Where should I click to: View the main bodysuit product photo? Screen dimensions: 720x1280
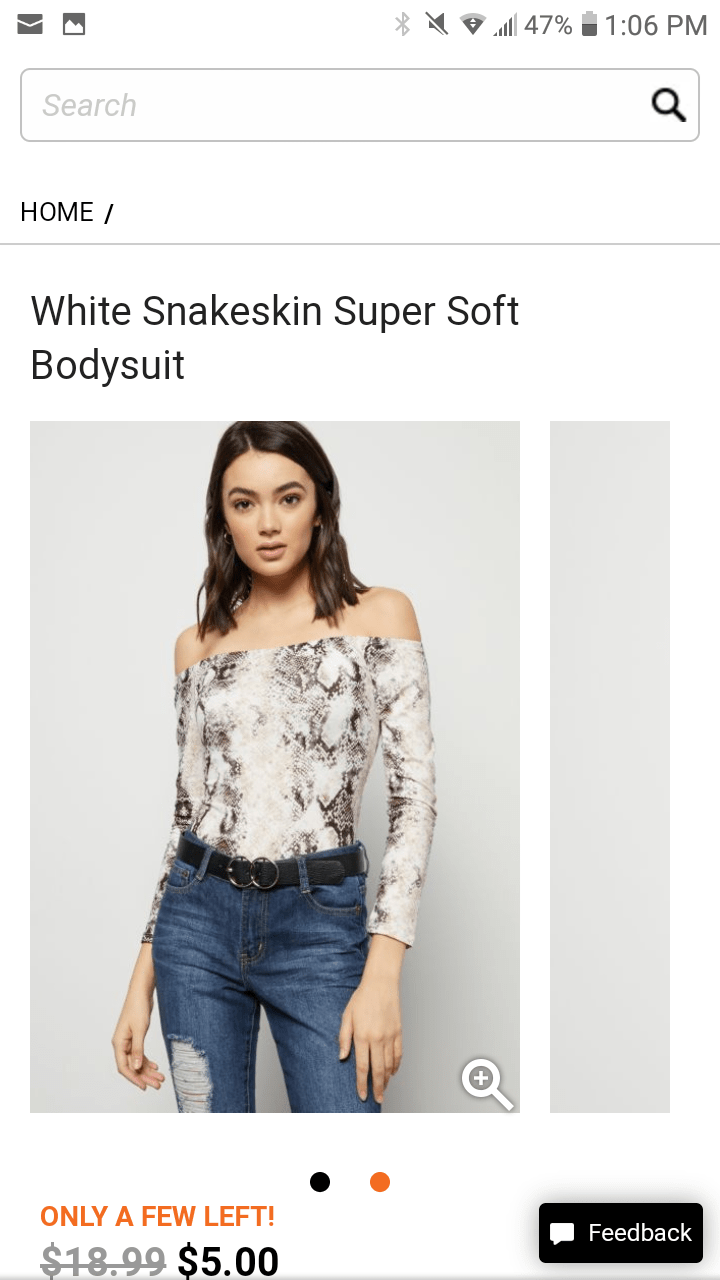[275, 766]
